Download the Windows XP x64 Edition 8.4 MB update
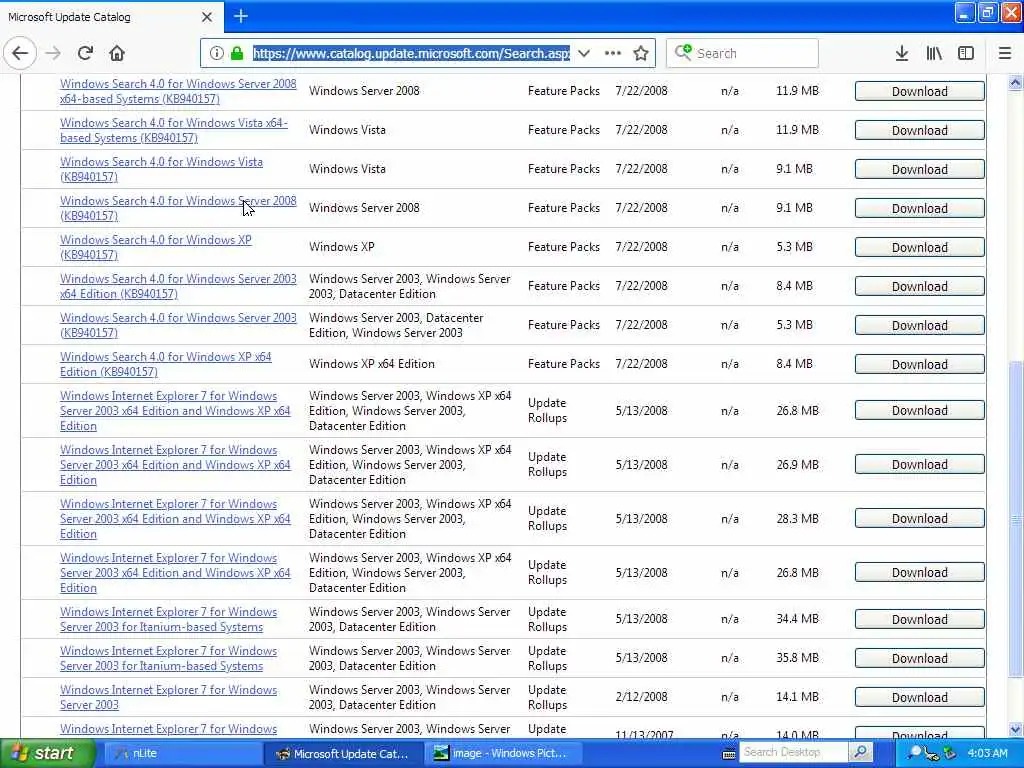The width and height of the screenshot is (1024, 768). tap(920, 364)
